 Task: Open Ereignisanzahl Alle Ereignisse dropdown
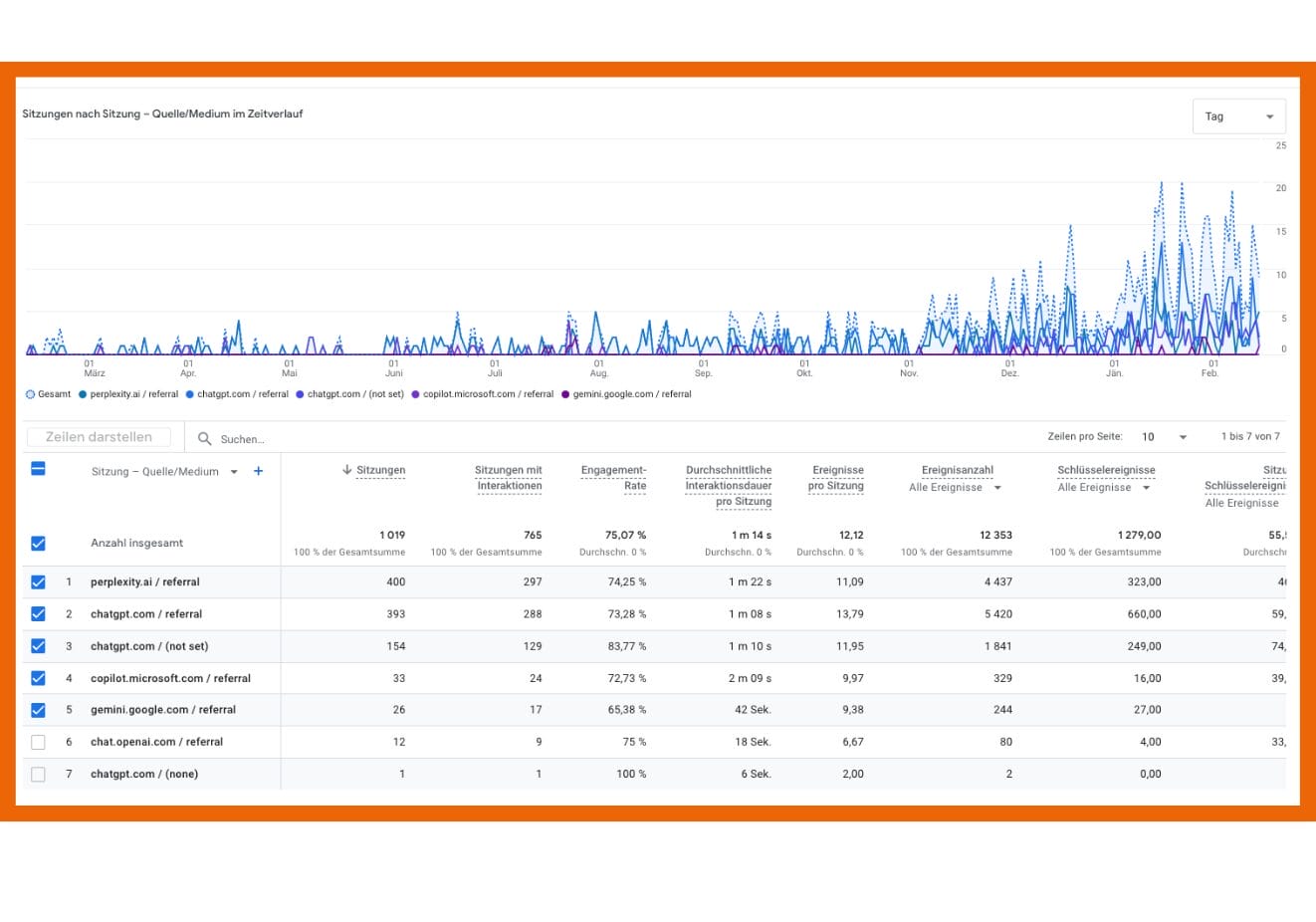click(x=997, y=488)
